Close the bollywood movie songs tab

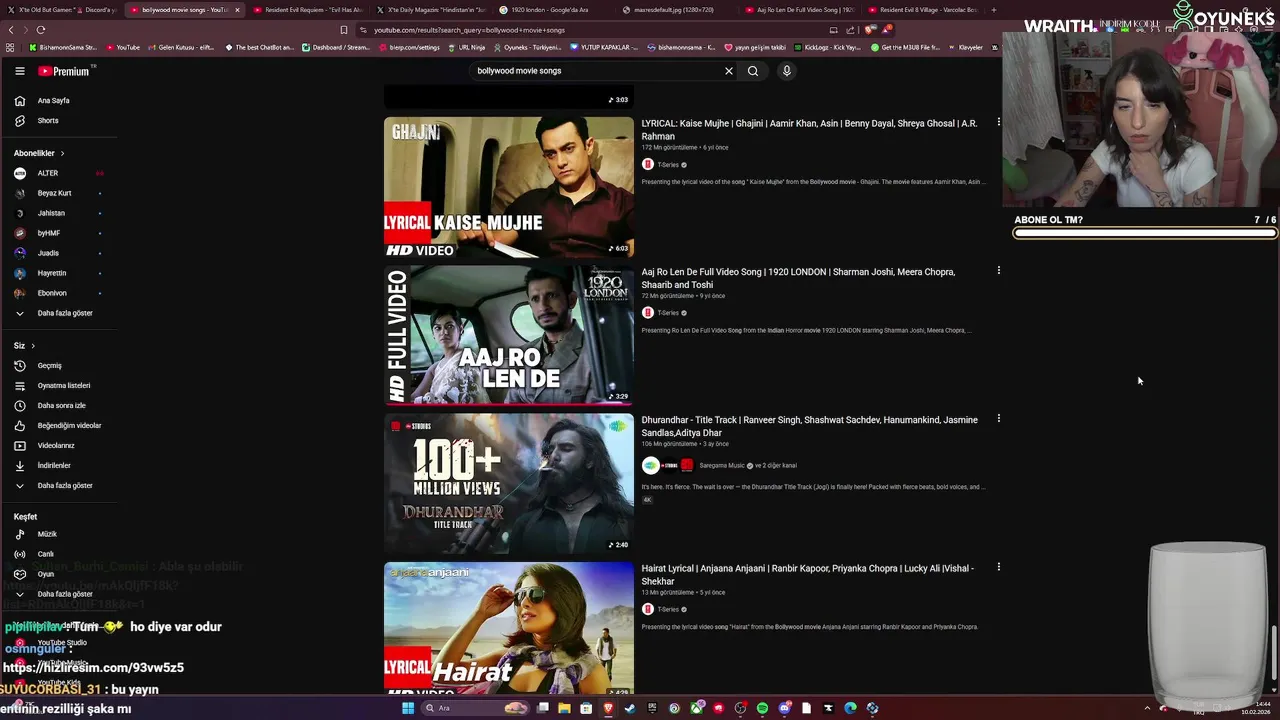(x=237, y=10)
